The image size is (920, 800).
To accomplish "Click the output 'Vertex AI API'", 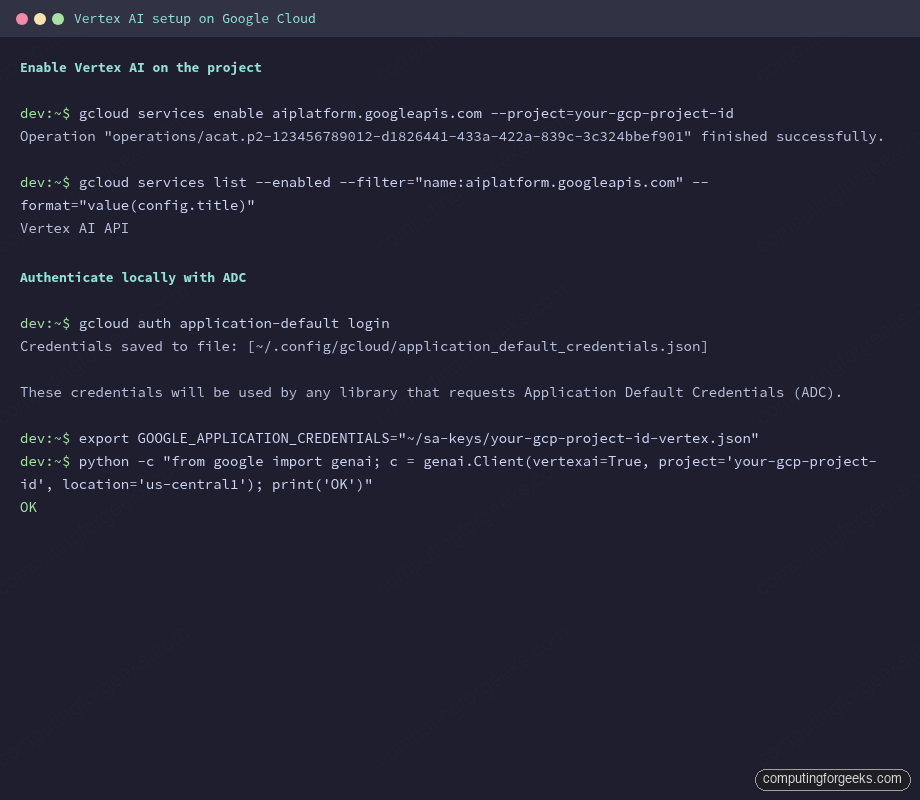I will click(x=75, y=228).
